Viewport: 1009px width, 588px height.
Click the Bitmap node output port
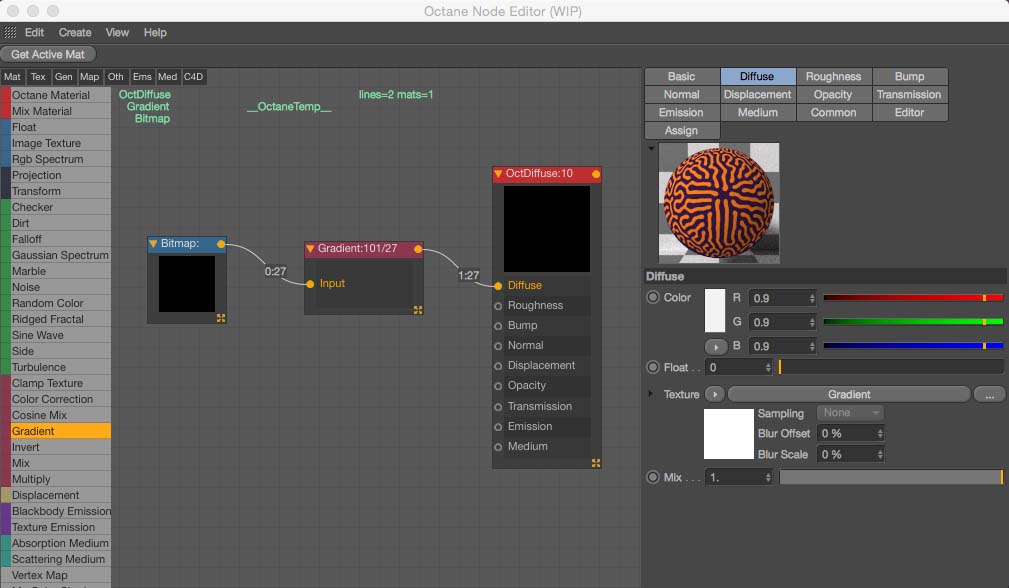[221, 244]
